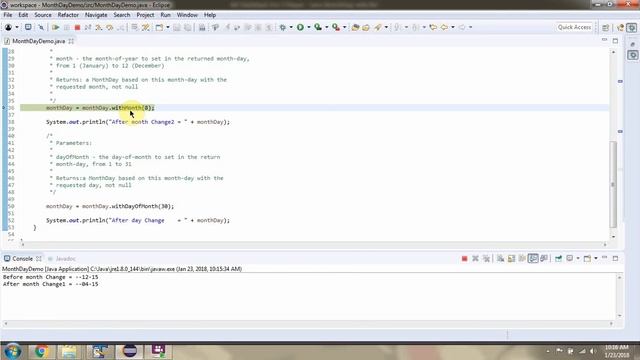Click the Resume debug icon in the toolbar

pos(56,27)
